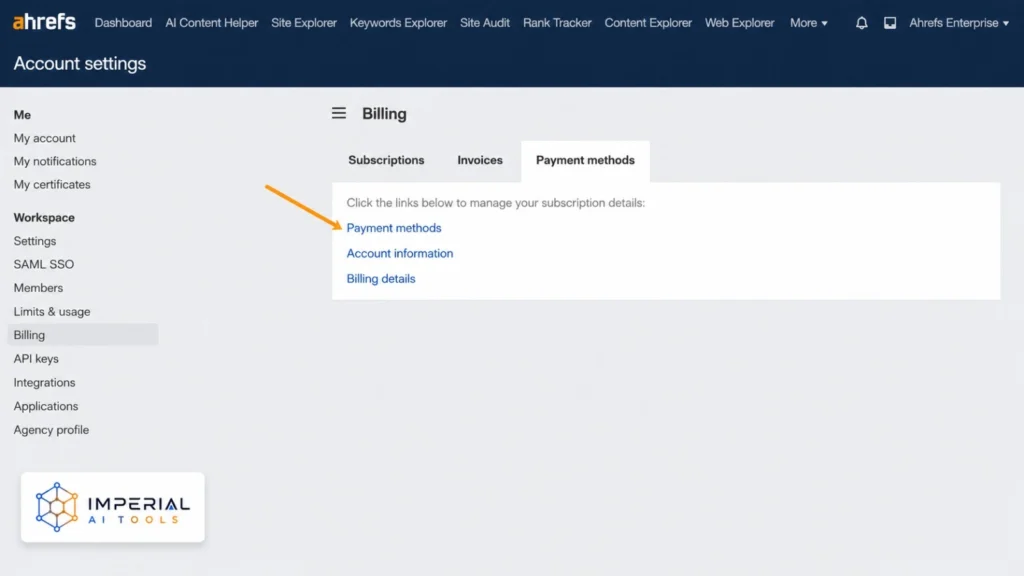Select the Payment methods tab
The height and width of the screenshot is (576, 1024).
click(585, 160)
